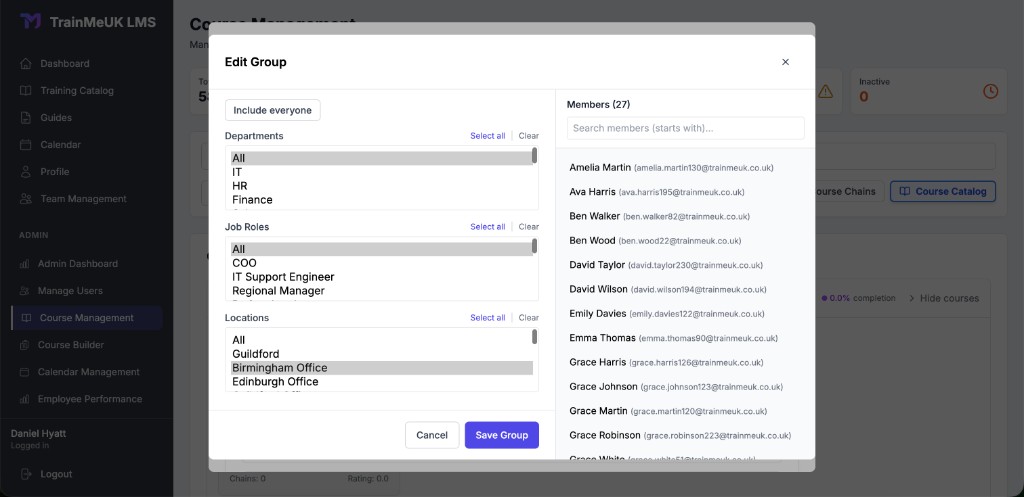Select Edinburgh Office location

[x=381, y=381]
